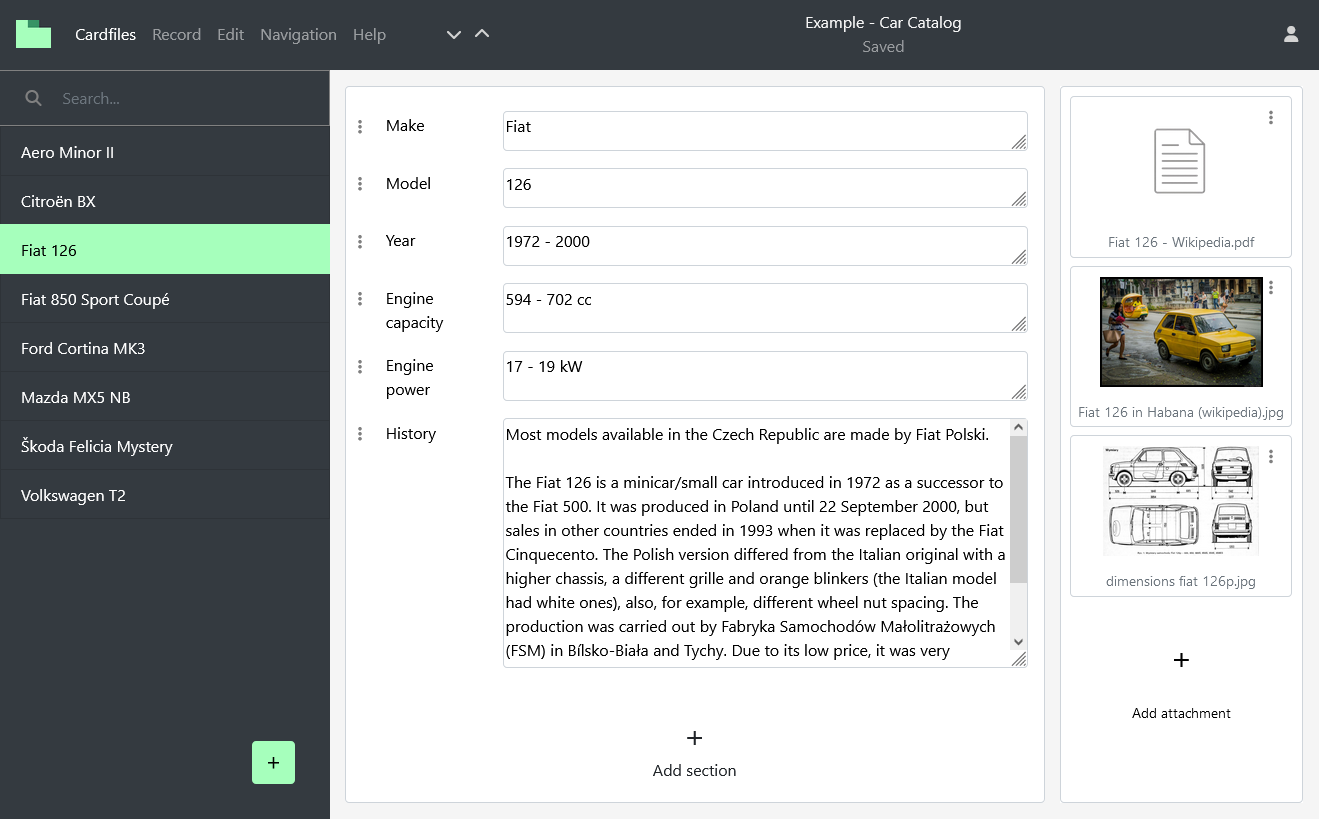Click the search magnifier icon
Image resolution: width=1319 pixels, height=819 pixels.
(34, 98)
